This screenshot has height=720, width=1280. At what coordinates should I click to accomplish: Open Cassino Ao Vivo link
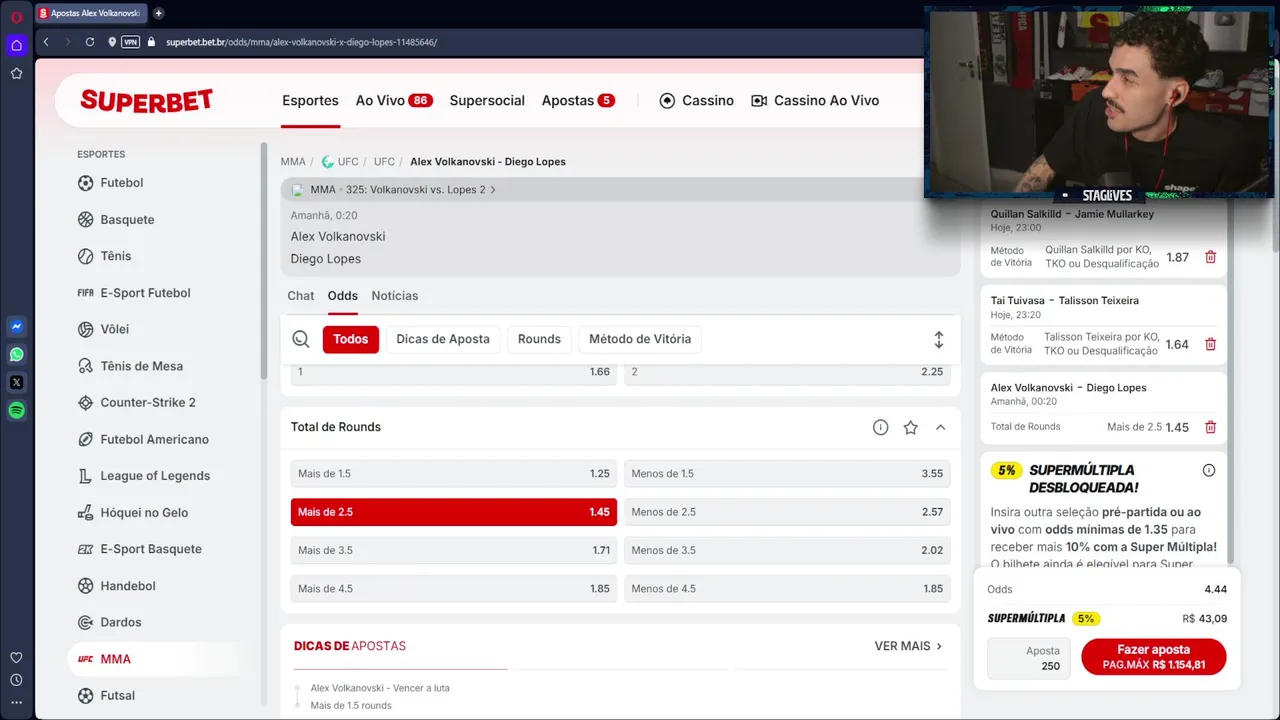[815, 101]
